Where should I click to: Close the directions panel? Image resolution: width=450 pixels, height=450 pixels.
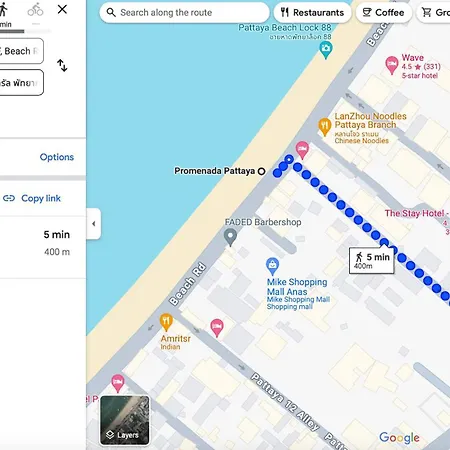62,9
